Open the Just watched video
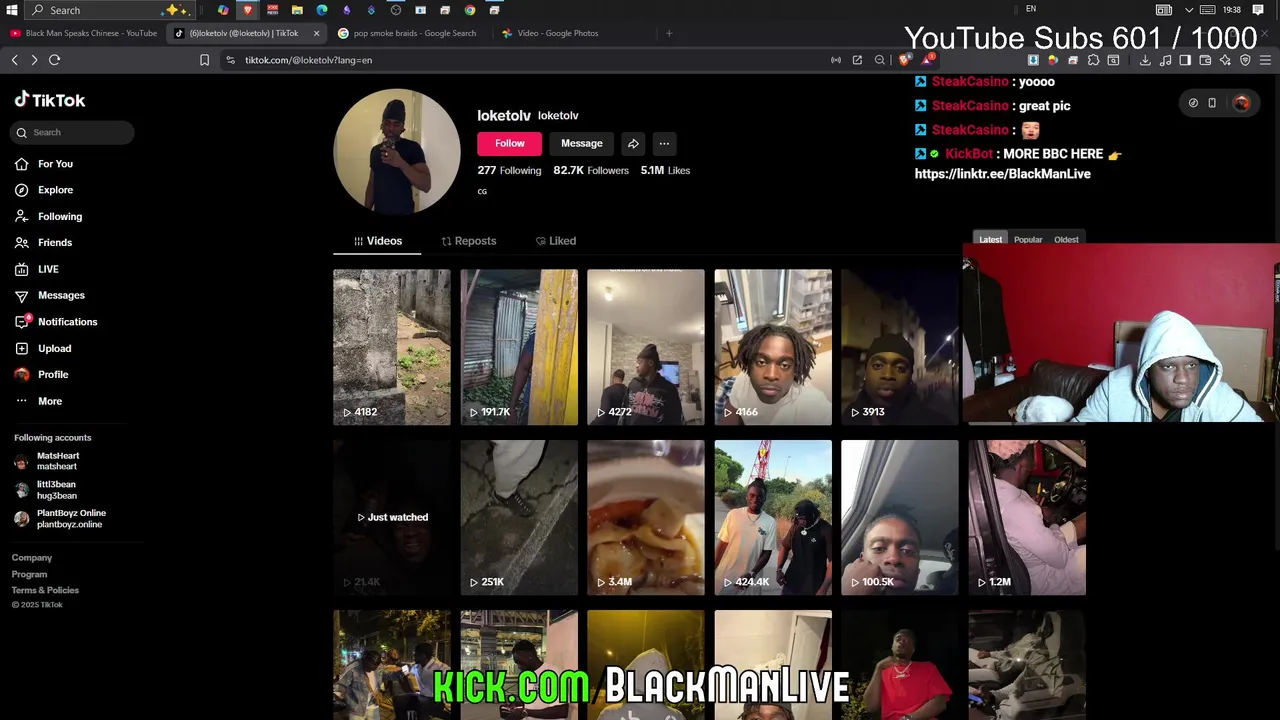1280x720 pixels. [392, 517]
